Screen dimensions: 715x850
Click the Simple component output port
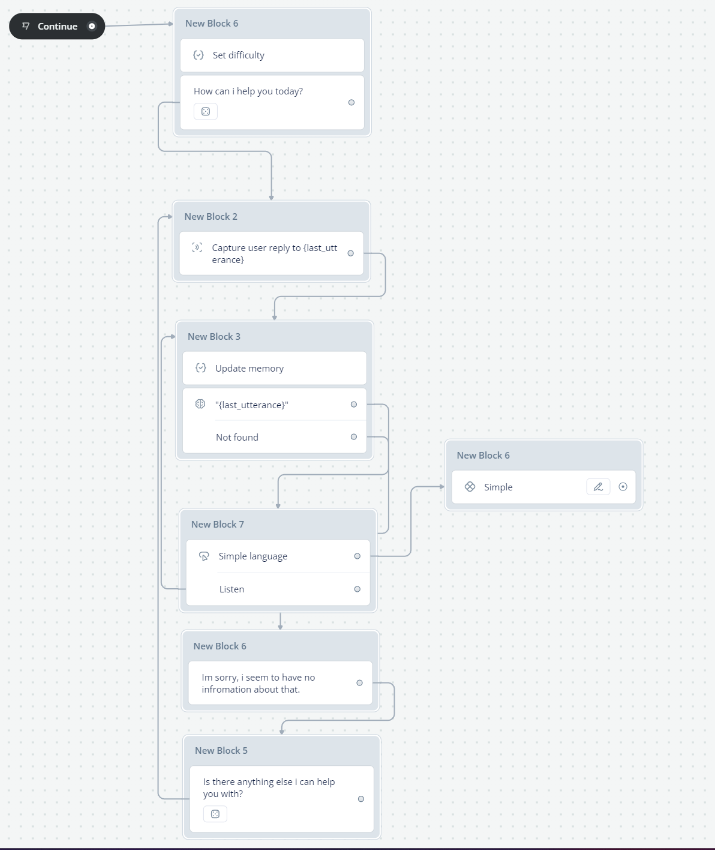623,487
